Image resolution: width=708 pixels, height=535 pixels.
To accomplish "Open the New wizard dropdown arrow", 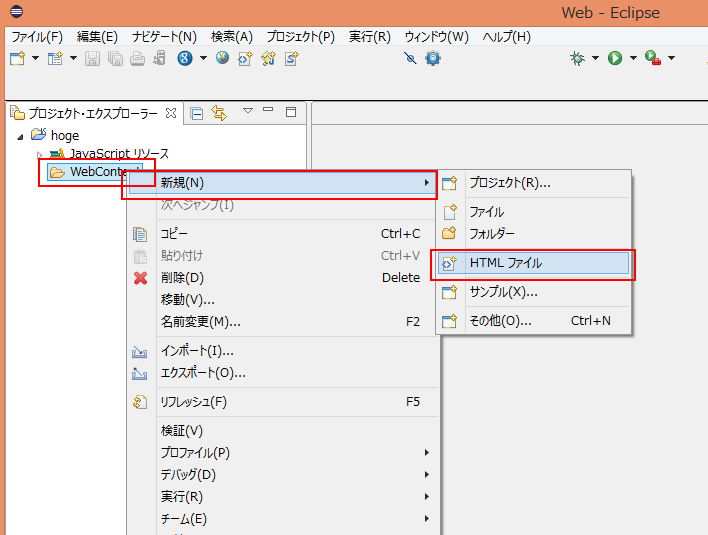I will click(x=35, y=58).
